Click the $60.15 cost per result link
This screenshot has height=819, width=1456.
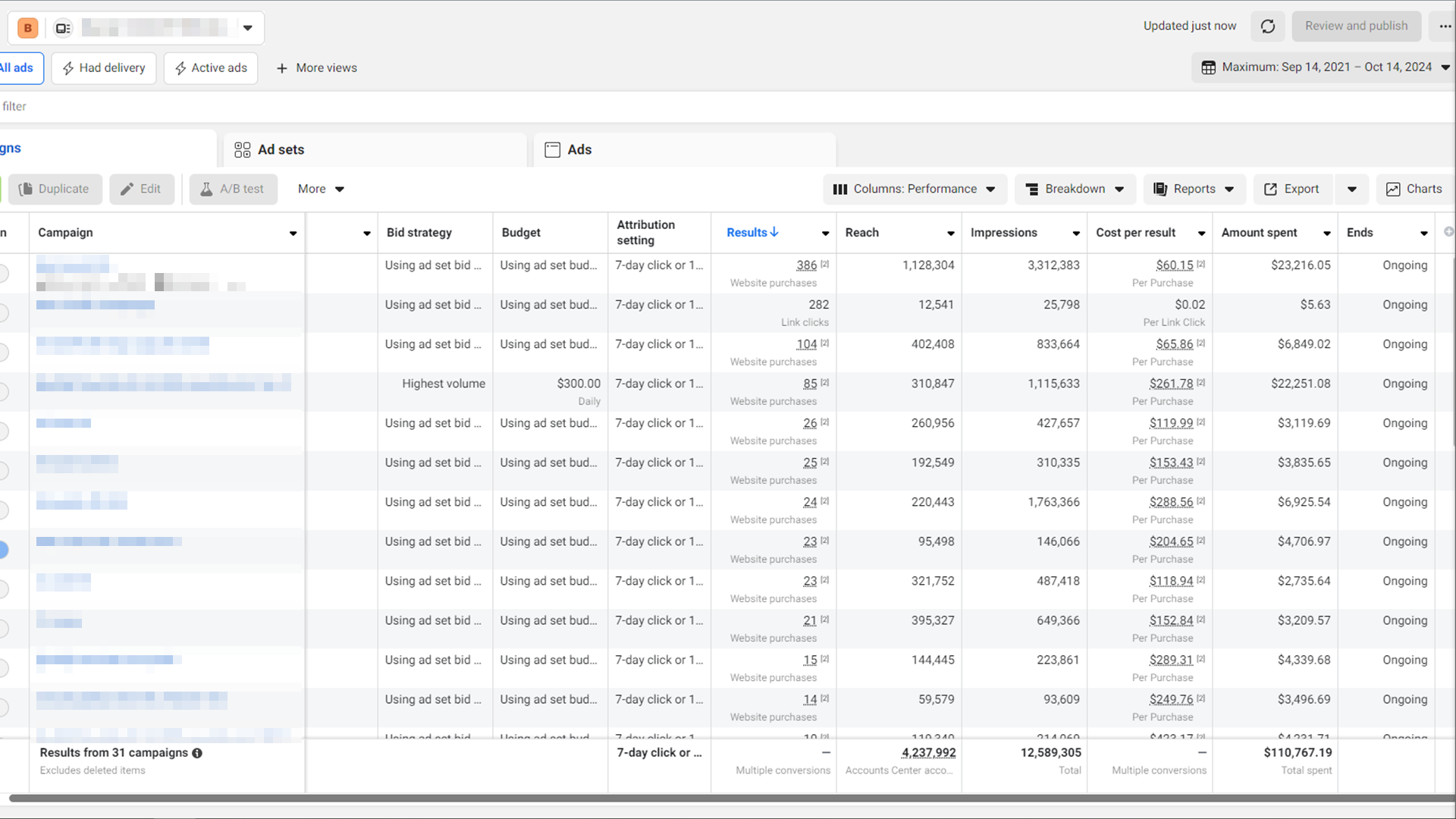1174,265
